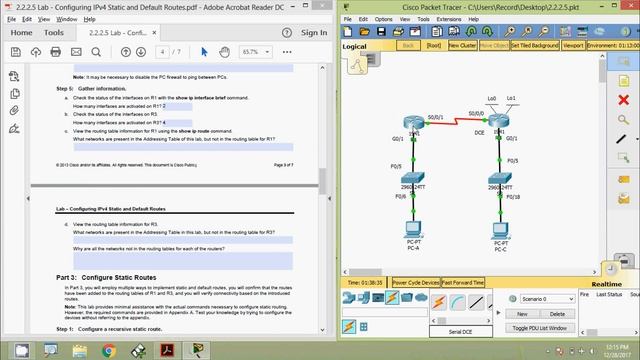Choose the Connections lightning category icon
640x360 pixels.
point(392,298)
